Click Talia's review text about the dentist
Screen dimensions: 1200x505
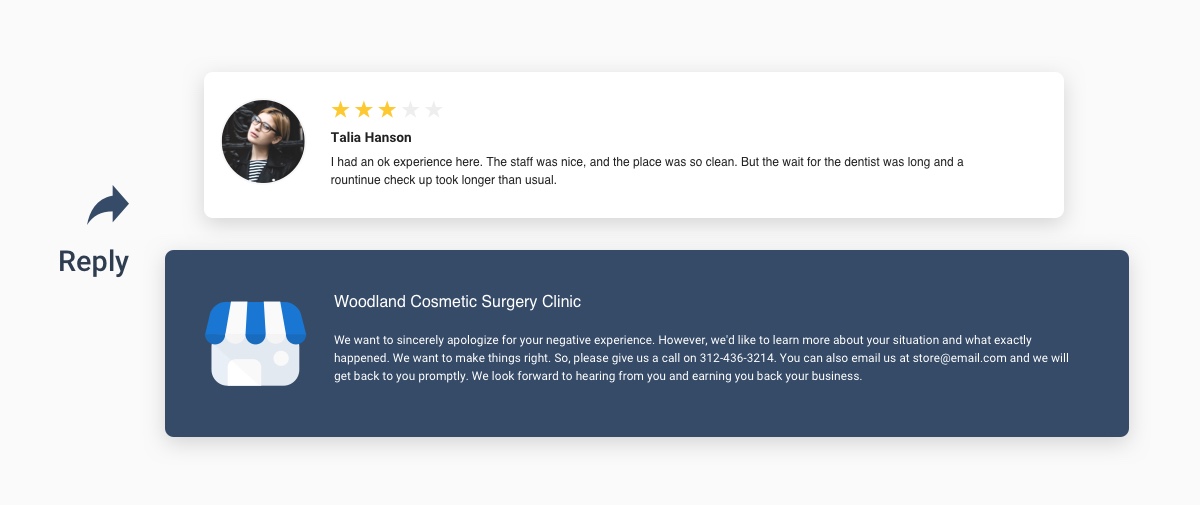[x=647, y=171]
